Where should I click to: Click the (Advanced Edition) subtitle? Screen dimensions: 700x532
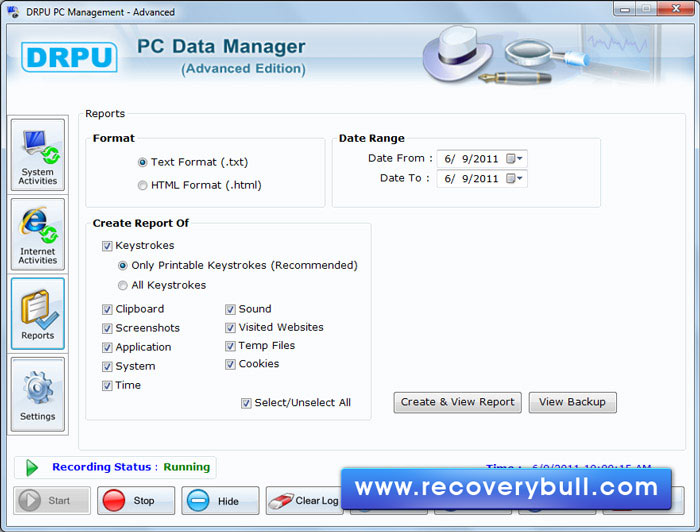pyautogui.click(x=243, y=69)
